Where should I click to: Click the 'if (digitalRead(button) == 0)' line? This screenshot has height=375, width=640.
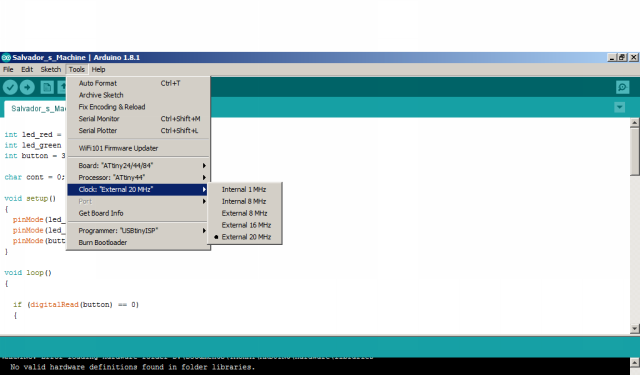[x=76, y=304]
